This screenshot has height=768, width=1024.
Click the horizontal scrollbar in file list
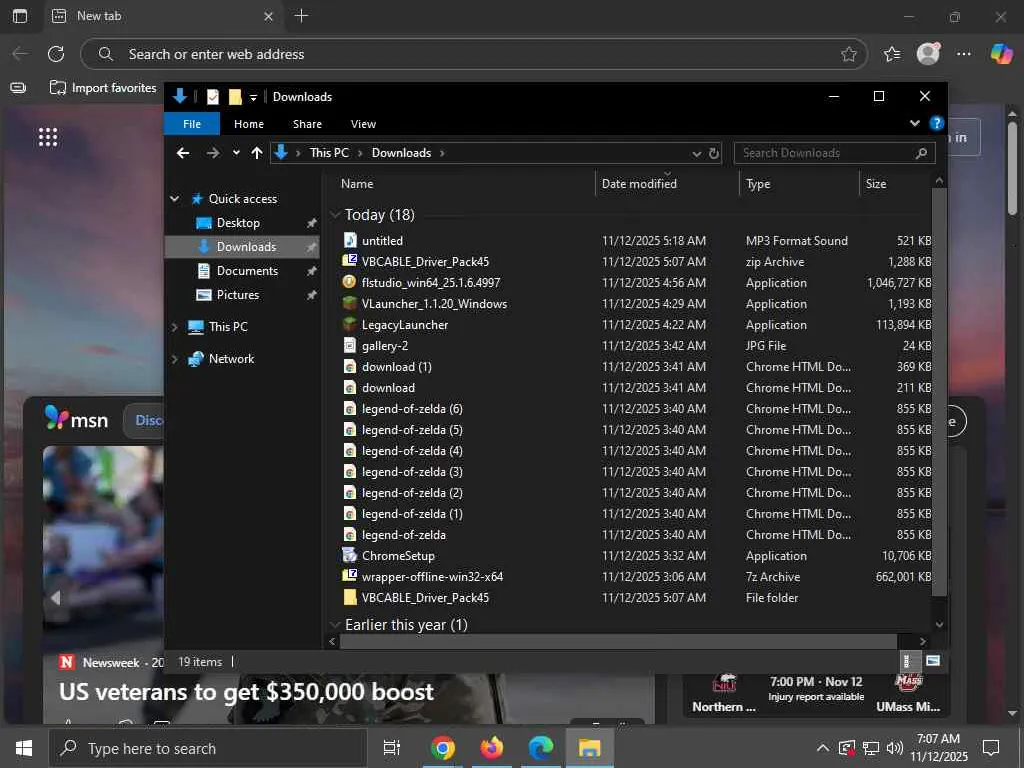[x=618, y=641]
